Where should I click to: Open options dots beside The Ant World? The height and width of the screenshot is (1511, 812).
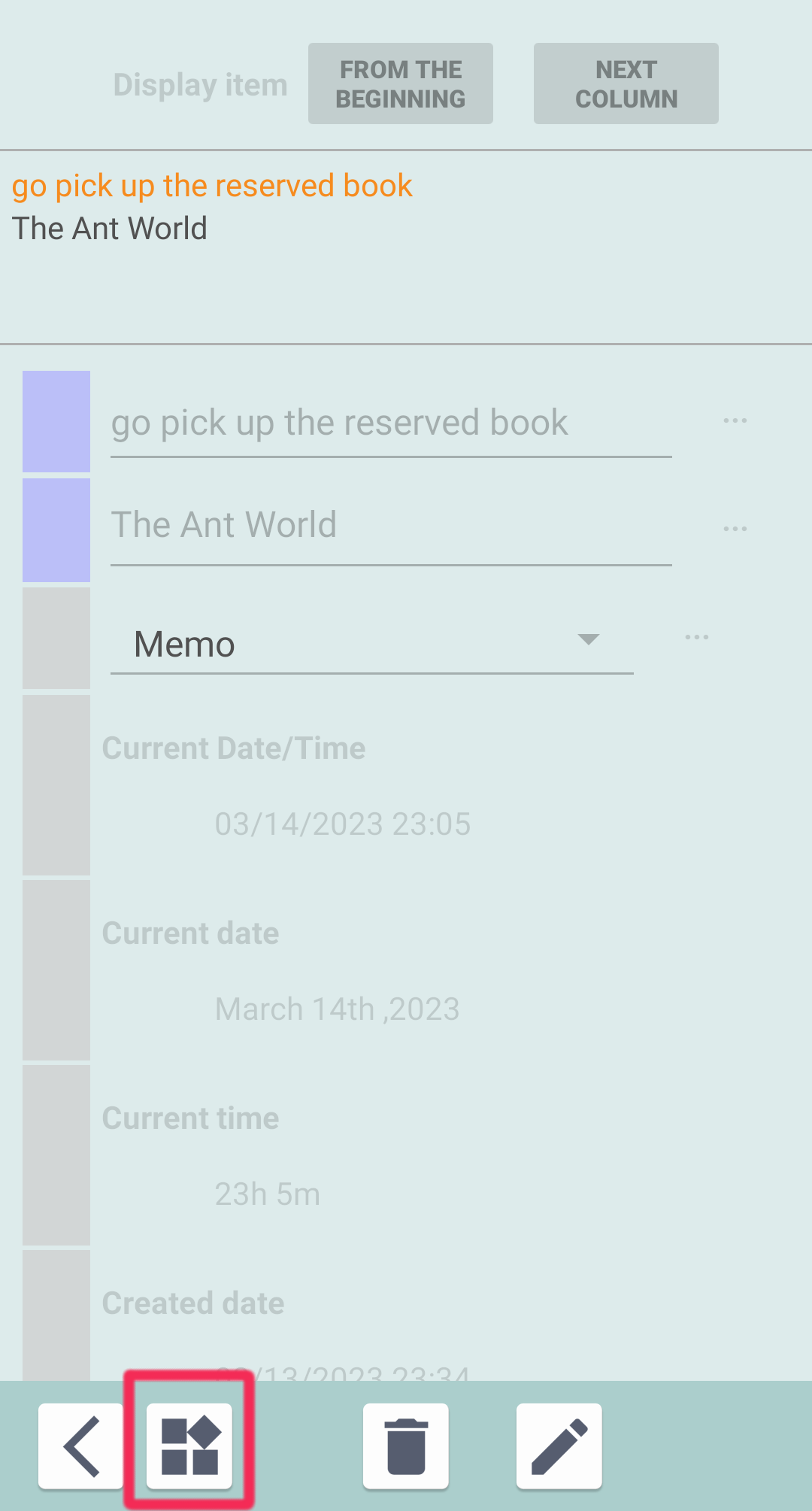point(735,529)
